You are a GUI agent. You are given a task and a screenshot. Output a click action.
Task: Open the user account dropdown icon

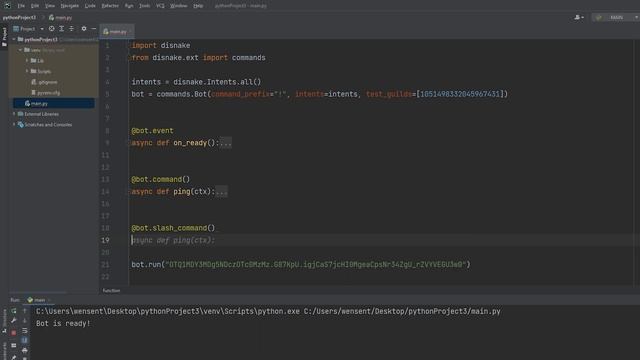(579, 18)
